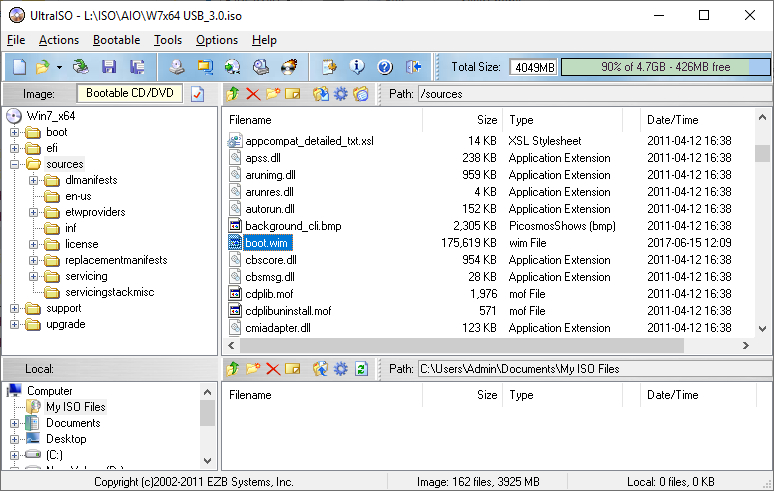Click the Add files icon in the Local toolbar
Image resolution: width=774 pixels, height=491 pixels.
[321, 369]
